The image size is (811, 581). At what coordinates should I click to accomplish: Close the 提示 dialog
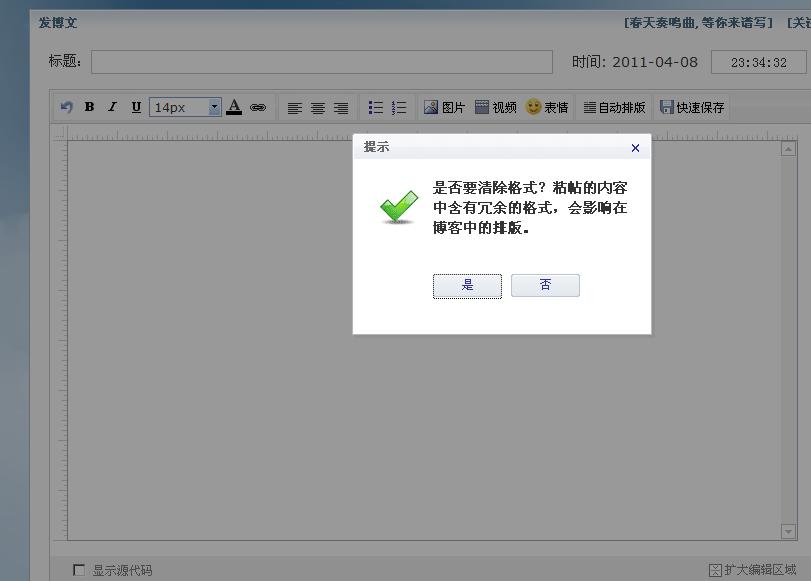point(635,148)
